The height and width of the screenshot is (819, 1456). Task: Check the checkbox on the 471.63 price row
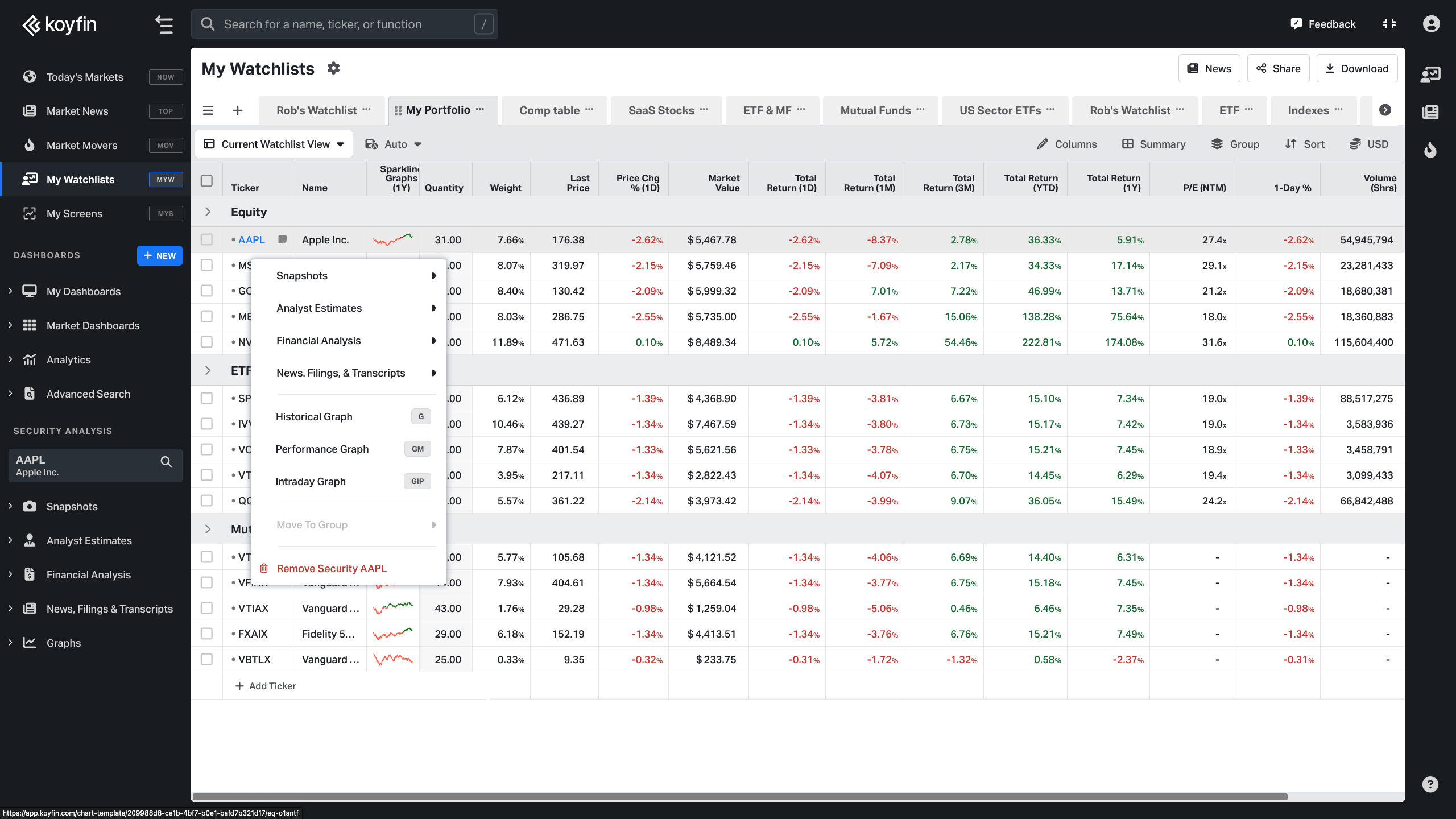tap(206, 342)
